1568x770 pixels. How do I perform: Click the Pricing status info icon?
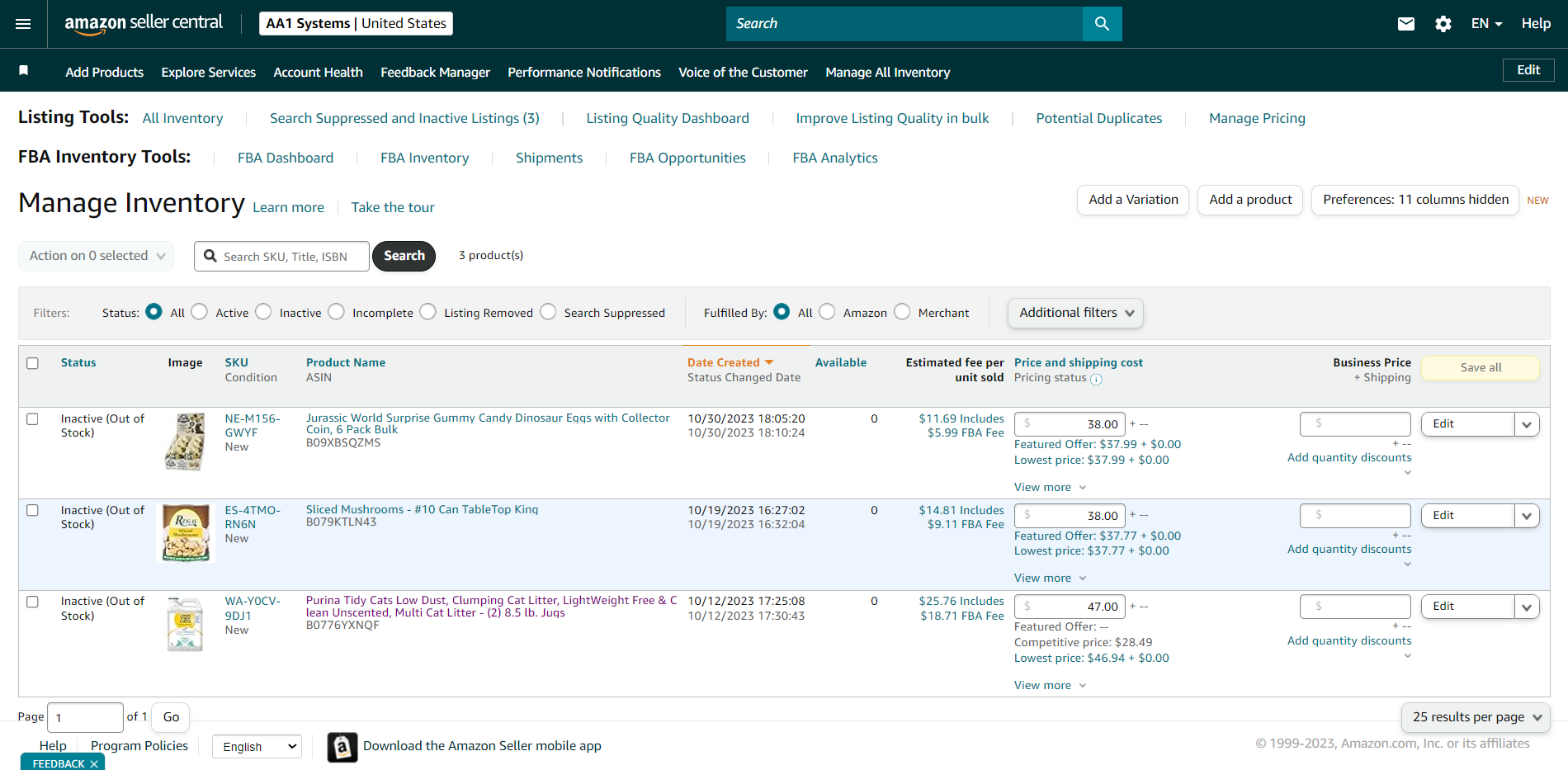pyautogui.click(x=1096, y=379)
